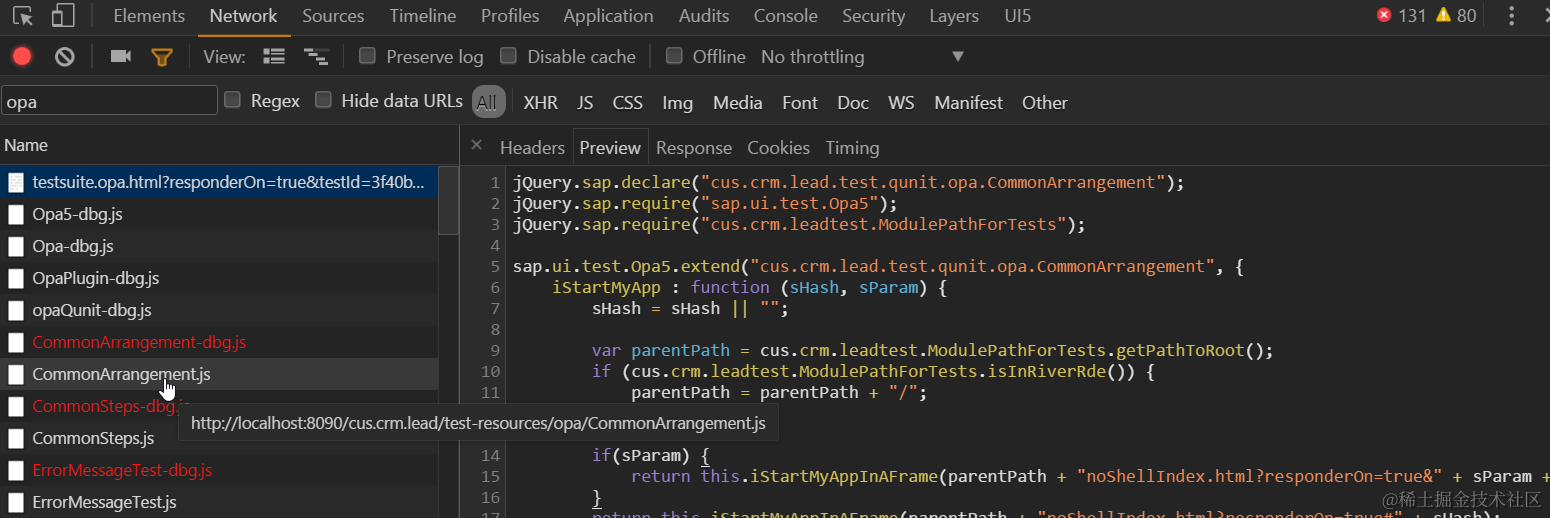The image size is (1550, 518).
Task: Filter requests by Media
Action: 738,102
